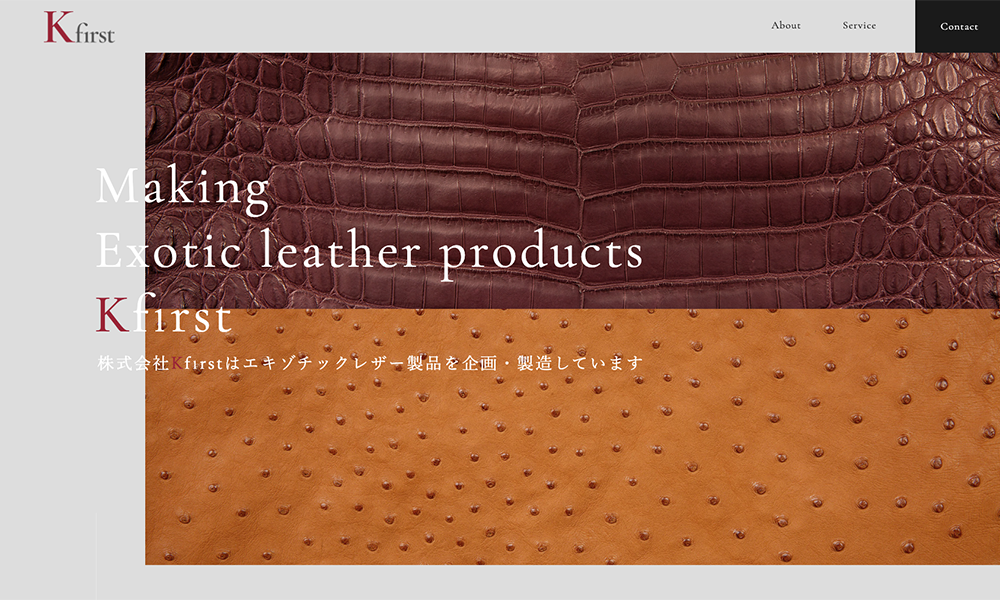
Task: Open the About page
Action: point(786,26)
